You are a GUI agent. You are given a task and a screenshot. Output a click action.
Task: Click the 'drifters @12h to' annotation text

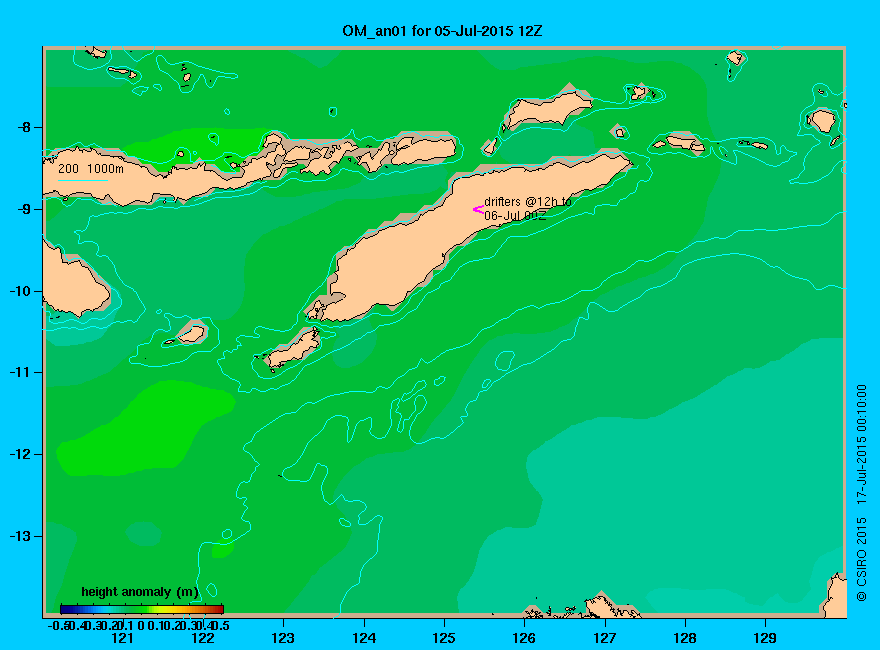528,202
